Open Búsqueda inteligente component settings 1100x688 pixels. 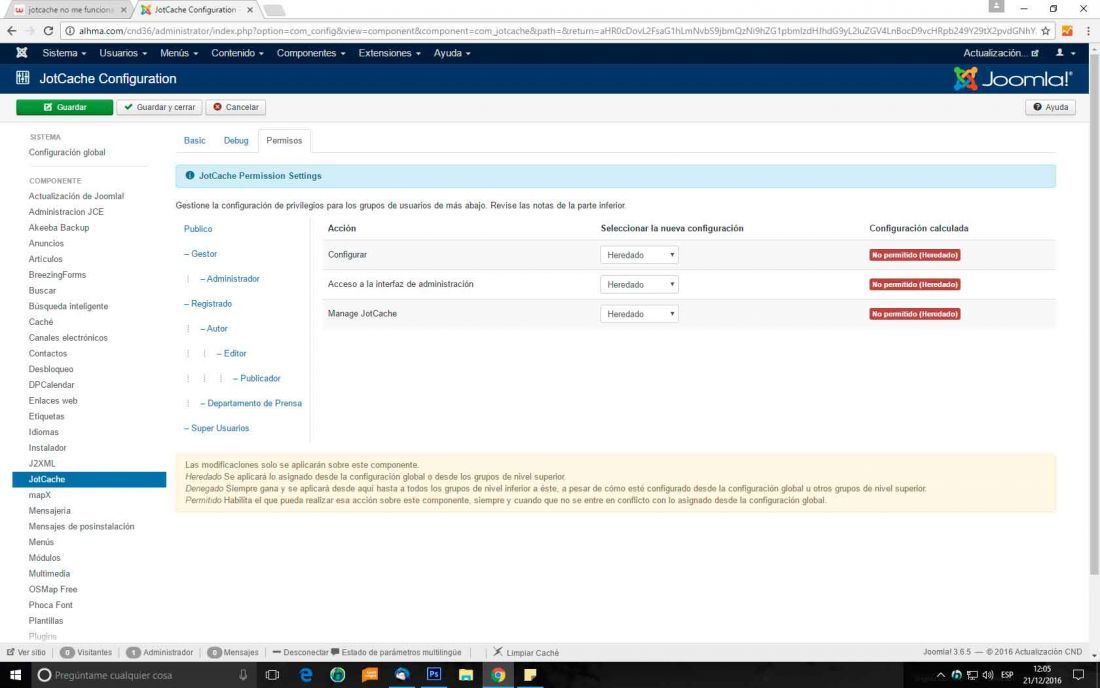click(x=68, y=306)
